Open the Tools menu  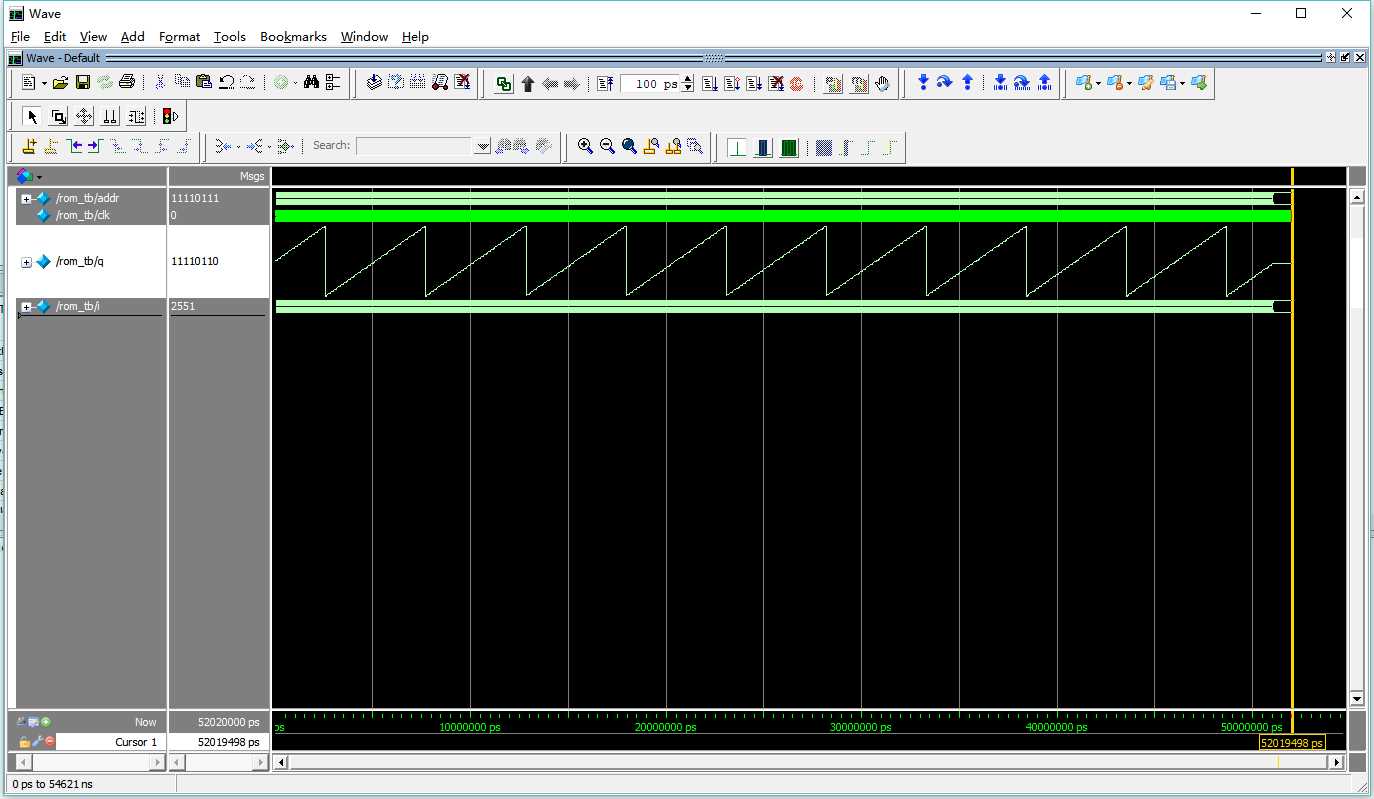pyautogui.click(x=230, y=37)
